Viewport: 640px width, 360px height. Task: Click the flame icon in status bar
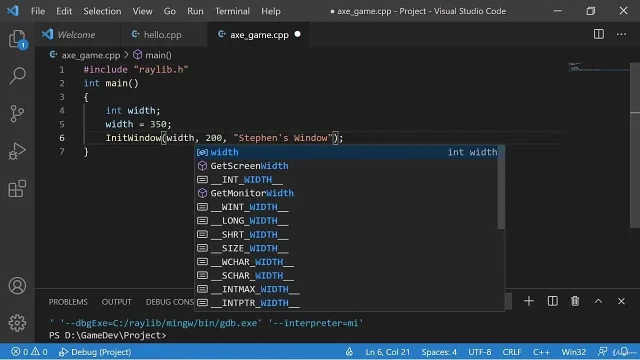(x=349, y=352)
